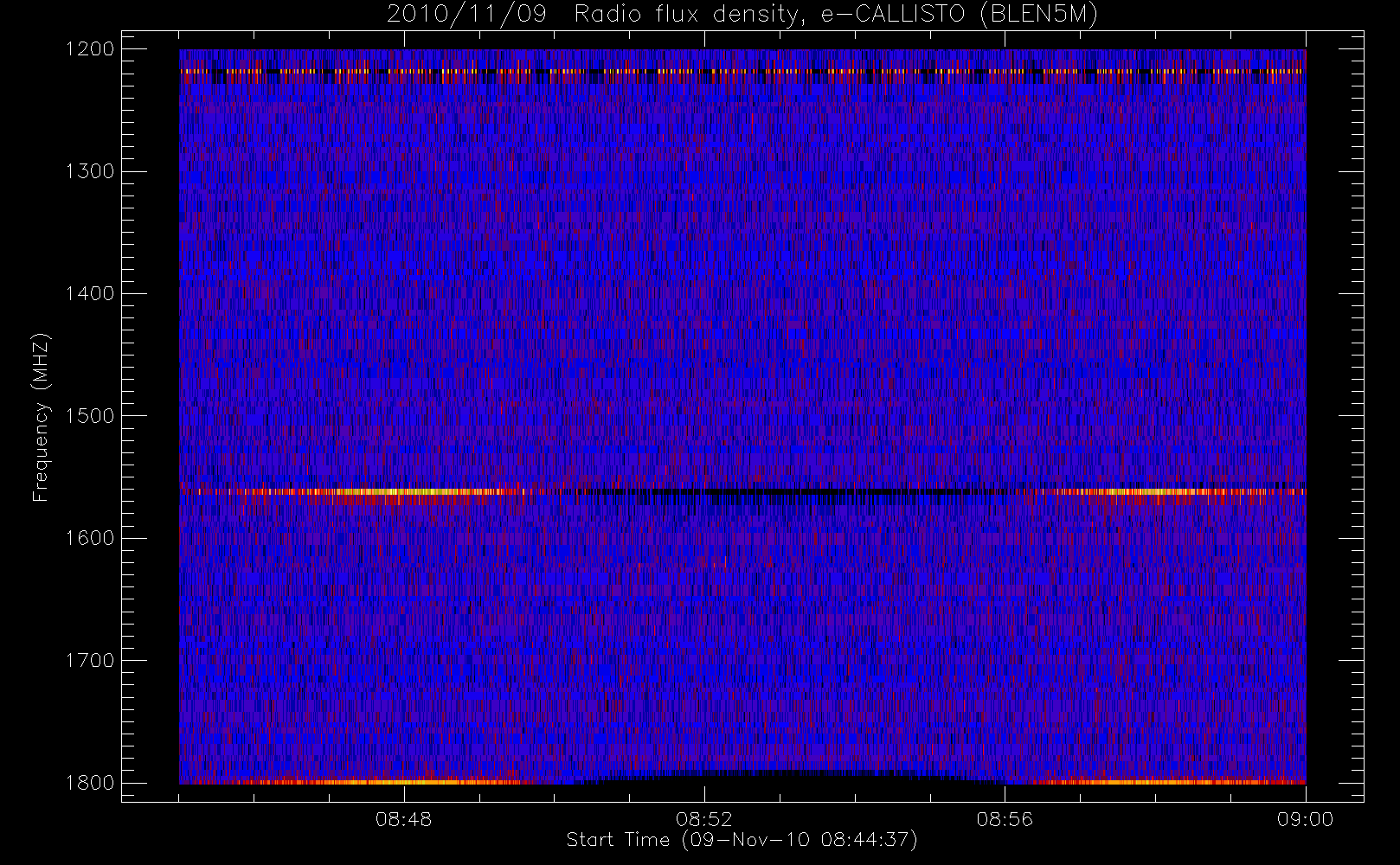1400x865 pixels.
Task: Click the 1400 frequency tick label
Action: (x=90, y=293)
